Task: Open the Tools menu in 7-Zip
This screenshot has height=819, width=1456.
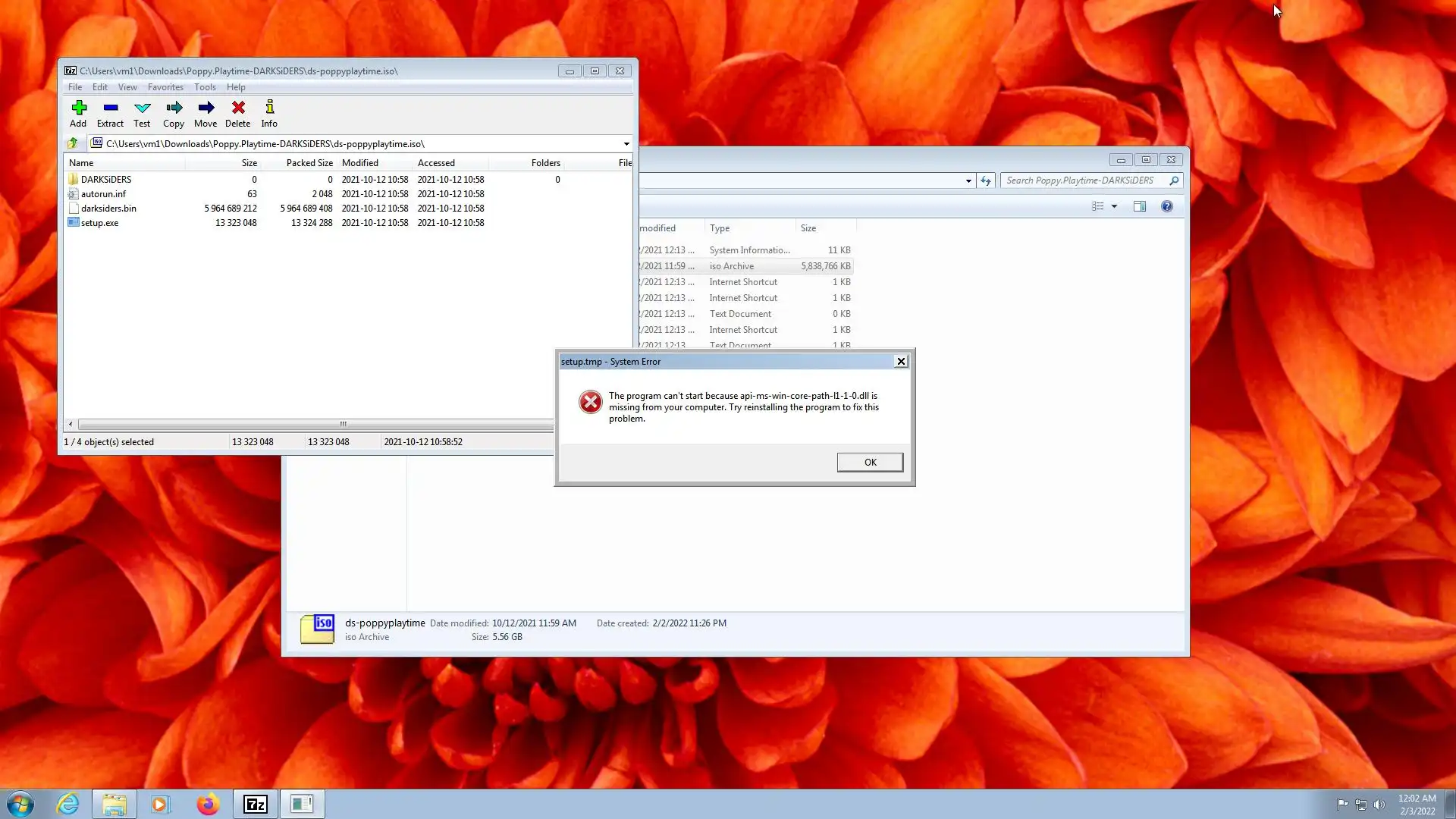Action: point(205,87)
